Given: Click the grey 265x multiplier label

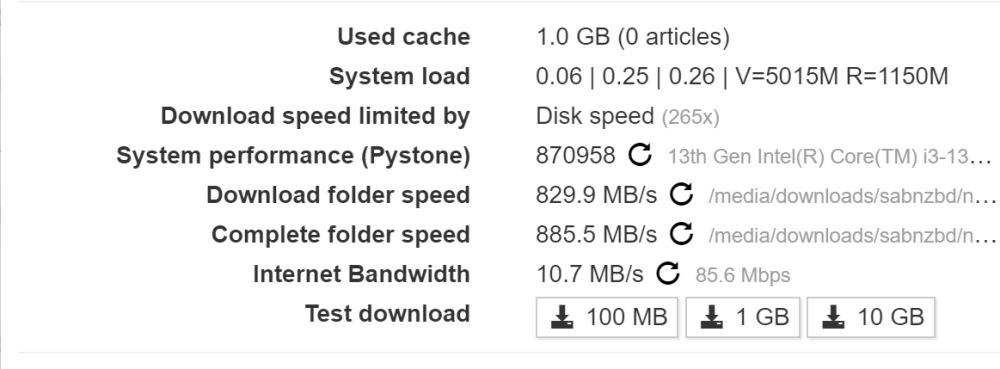Looking at the screenshot, I should [691, 117].
